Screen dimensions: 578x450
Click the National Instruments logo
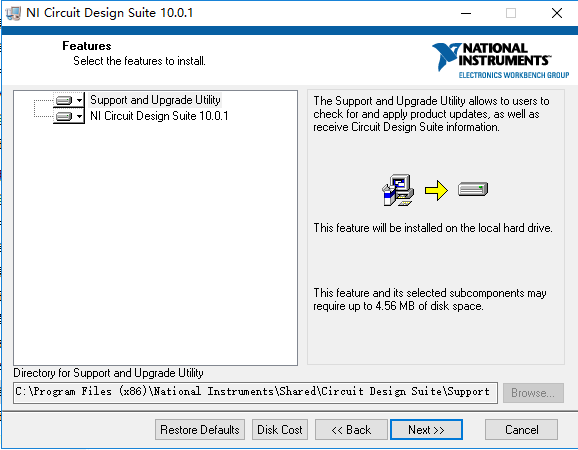[x=501, y=60]
